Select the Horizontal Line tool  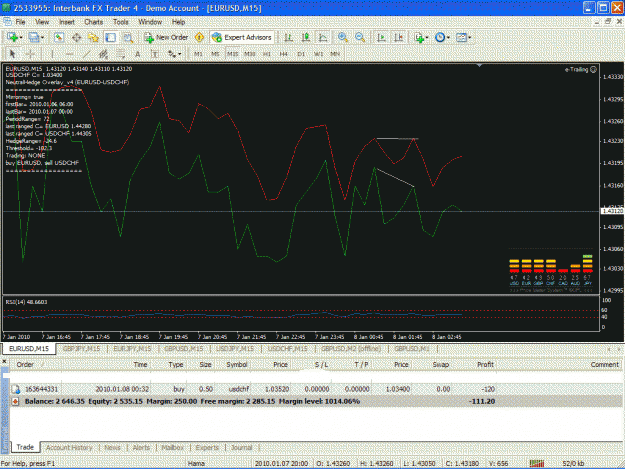[69, 54]
